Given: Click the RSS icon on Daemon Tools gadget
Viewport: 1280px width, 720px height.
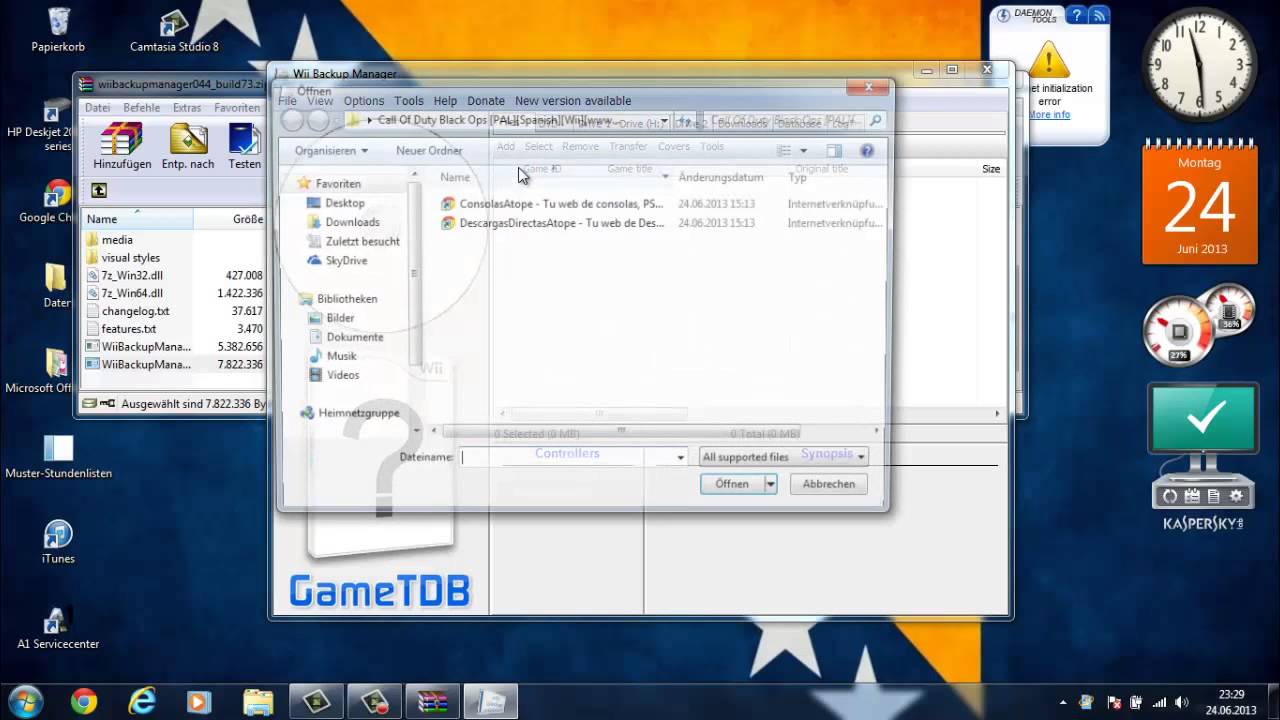Looking at the screenshot, I should click(x=1099, y=15).
